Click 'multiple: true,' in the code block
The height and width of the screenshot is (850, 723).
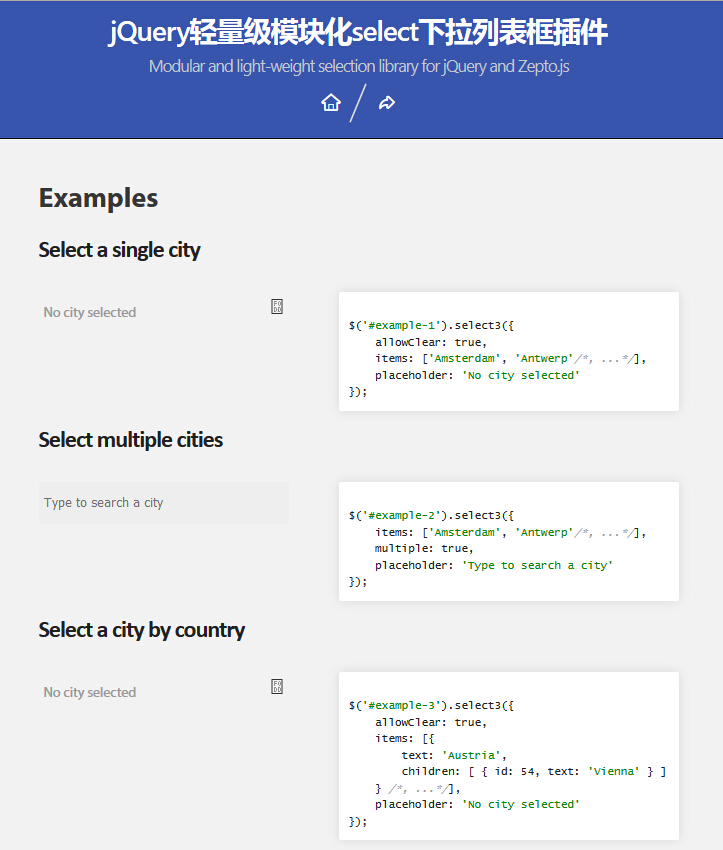[x=424, y=549]
